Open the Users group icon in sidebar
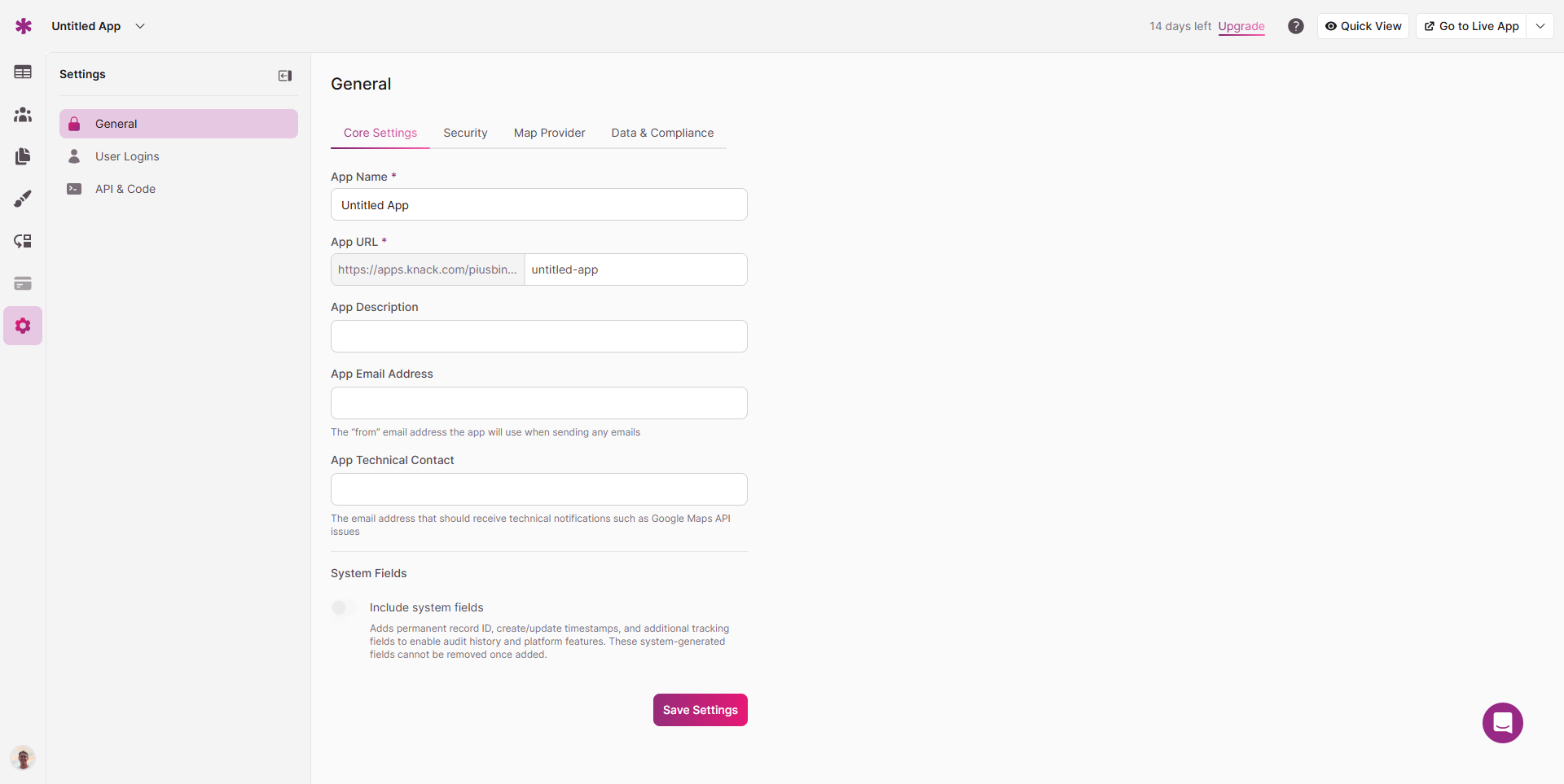The height and width of the screenshot is (784, 1564). click(x=23, y=115)
